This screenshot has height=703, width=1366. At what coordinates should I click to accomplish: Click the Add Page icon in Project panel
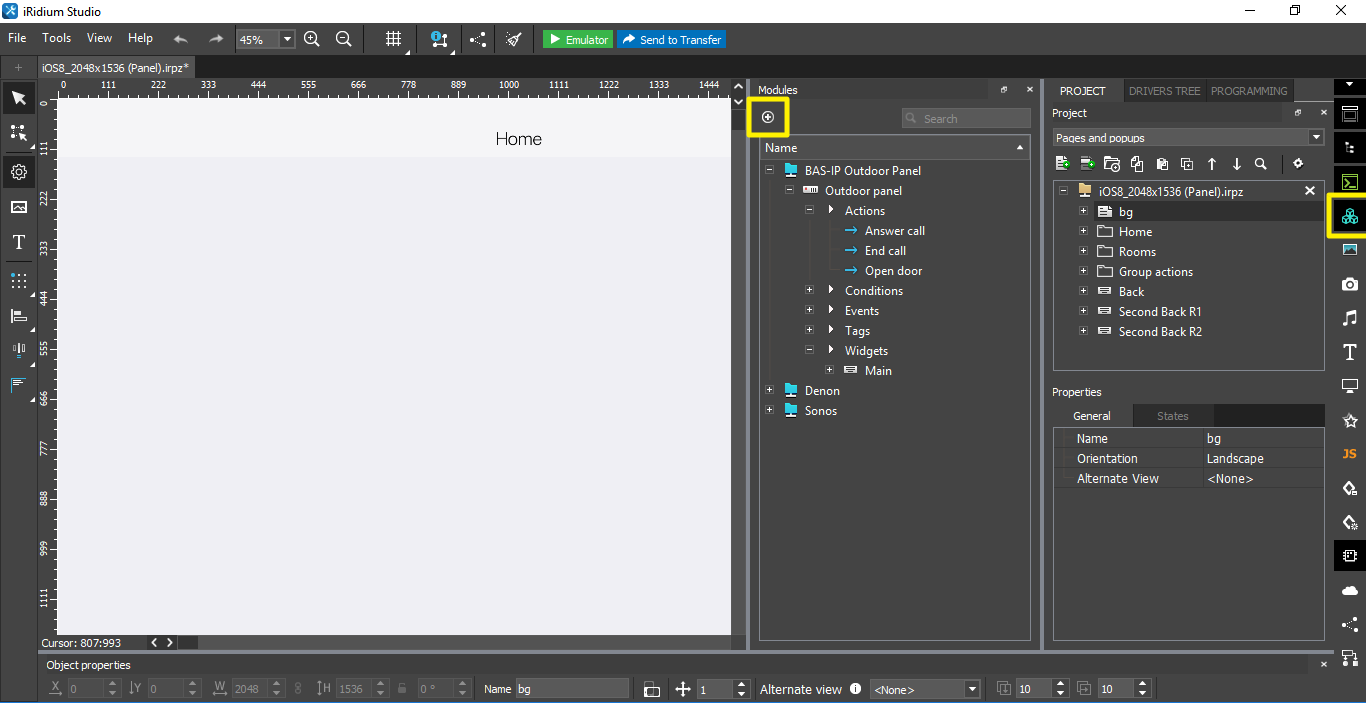coord(1062,163)
